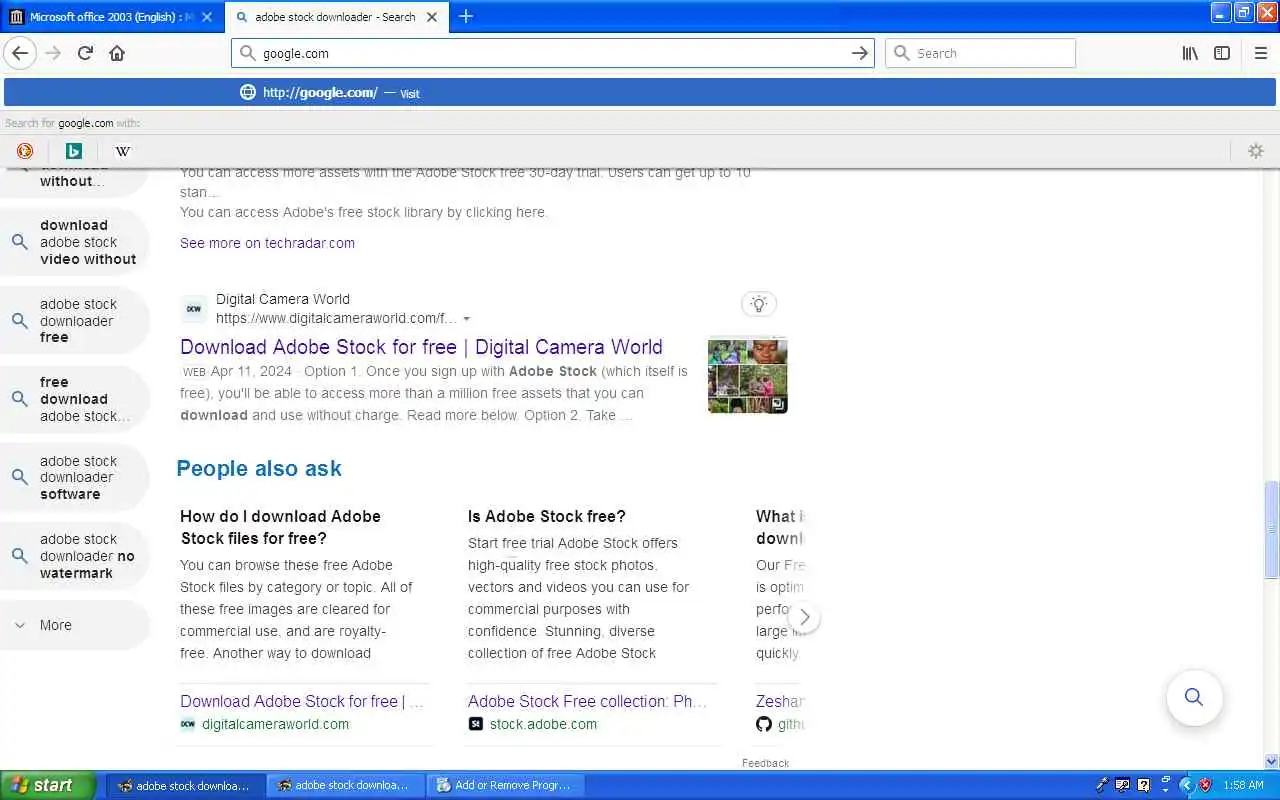Viewport: 1280px width, 800px height.
Task: Click digitalcameraworld.com source text
Action: click(275, 724)
